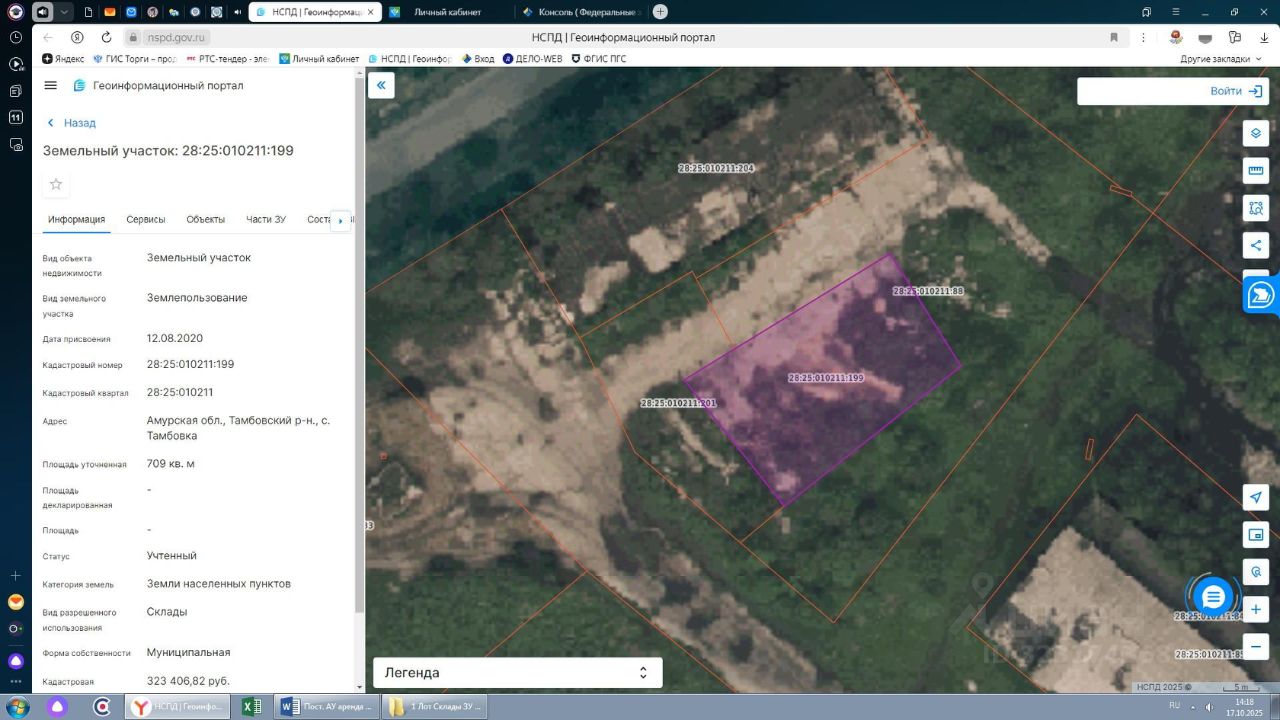Zoom in on the map with plus
Image resolution: width=1280 pixels, height=720 pixels.
click(1256, 609)
